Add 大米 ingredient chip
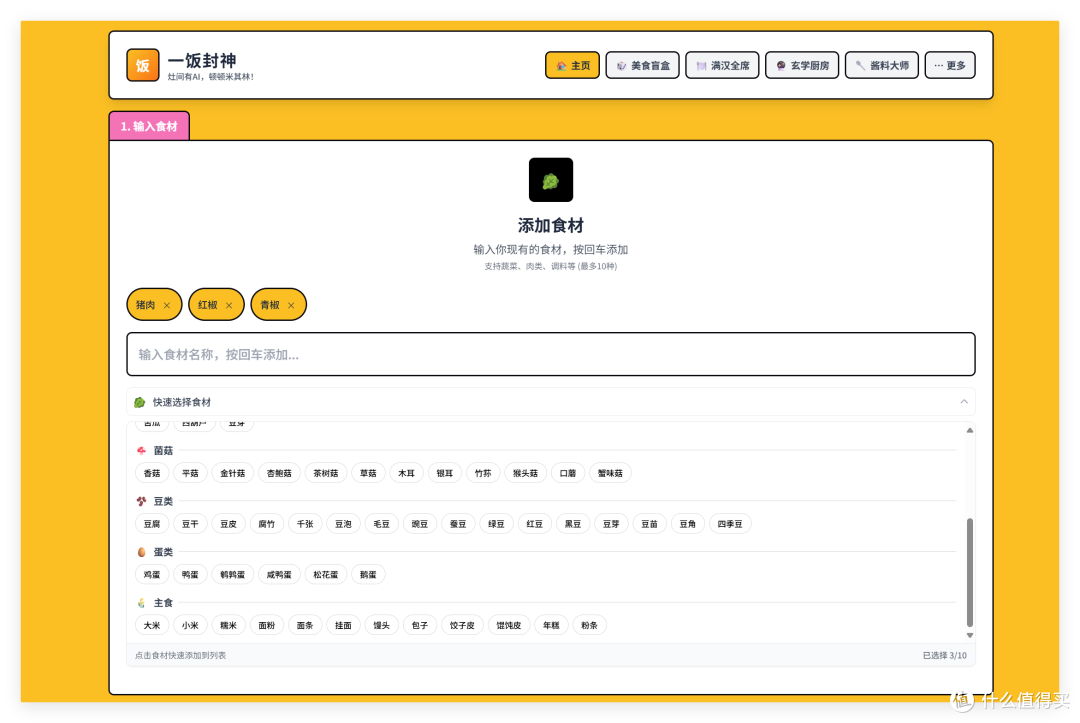 152,625
